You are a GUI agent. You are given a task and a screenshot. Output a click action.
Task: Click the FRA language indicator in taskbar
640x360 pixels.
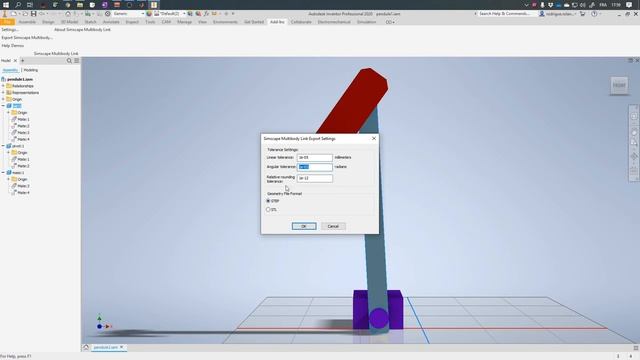[x=603, y=5]
